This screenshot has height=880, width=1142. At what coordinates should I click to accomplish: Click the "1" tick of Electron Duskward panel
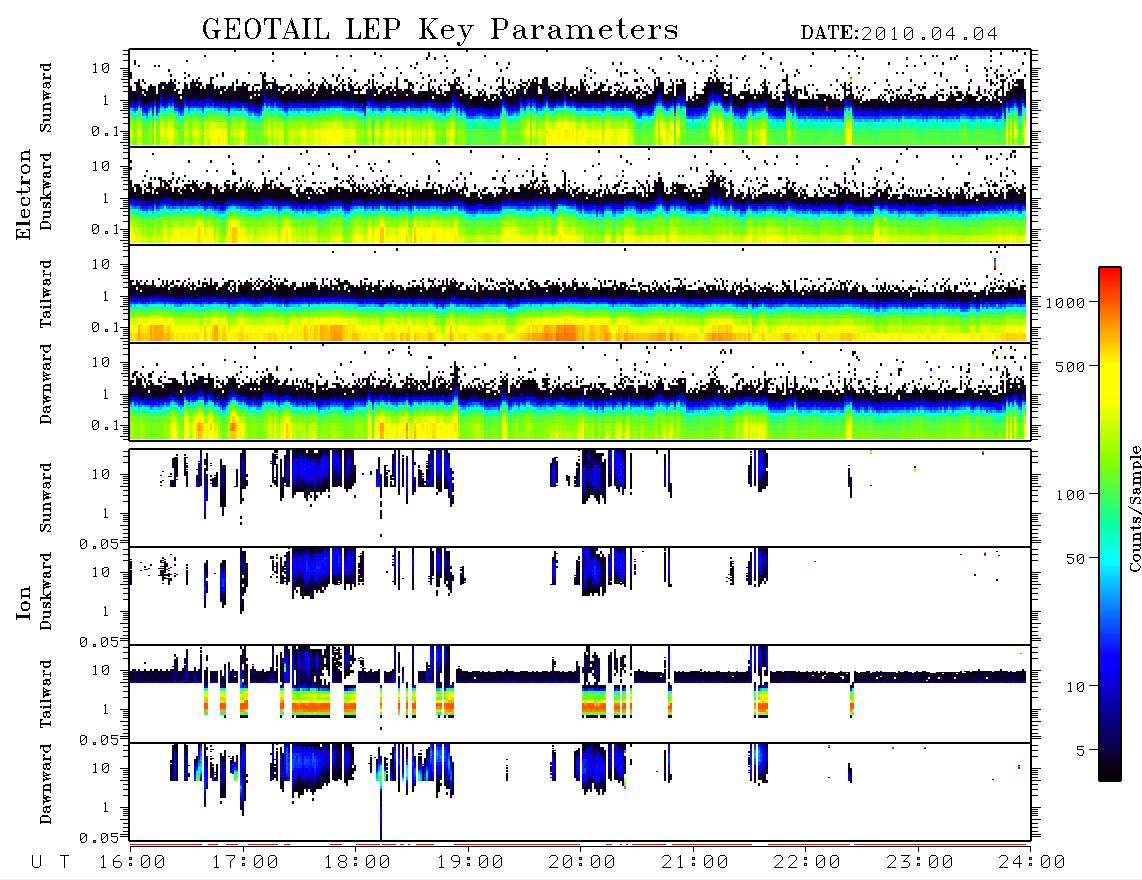click(x=106, y=198)
